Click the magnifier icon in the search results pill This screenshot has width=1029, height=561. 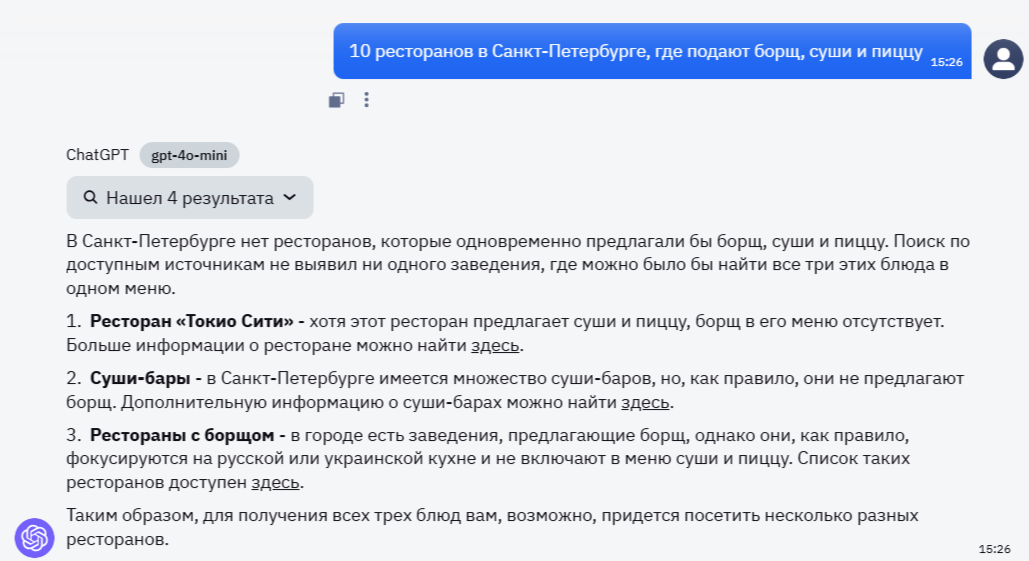pyautogui.click(x=90, y=198)
